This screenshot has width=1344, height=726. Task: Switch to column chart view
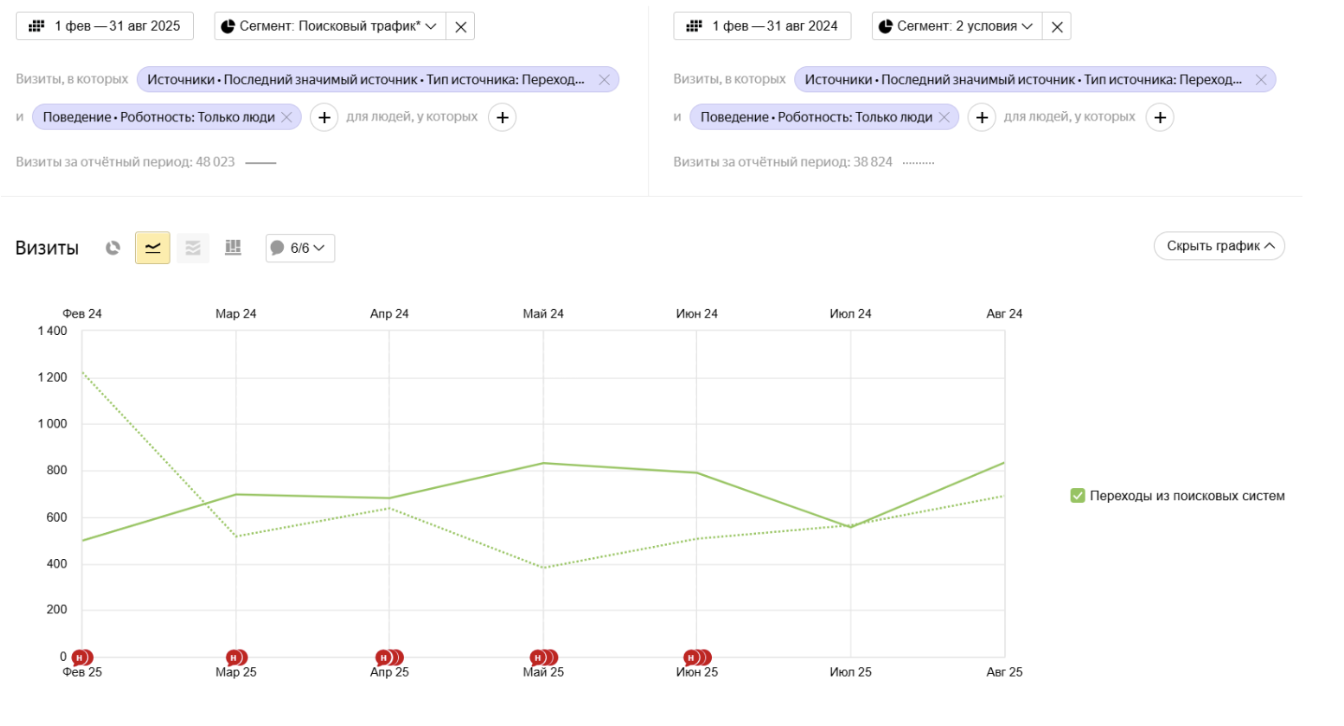click(x=233, y=248)
